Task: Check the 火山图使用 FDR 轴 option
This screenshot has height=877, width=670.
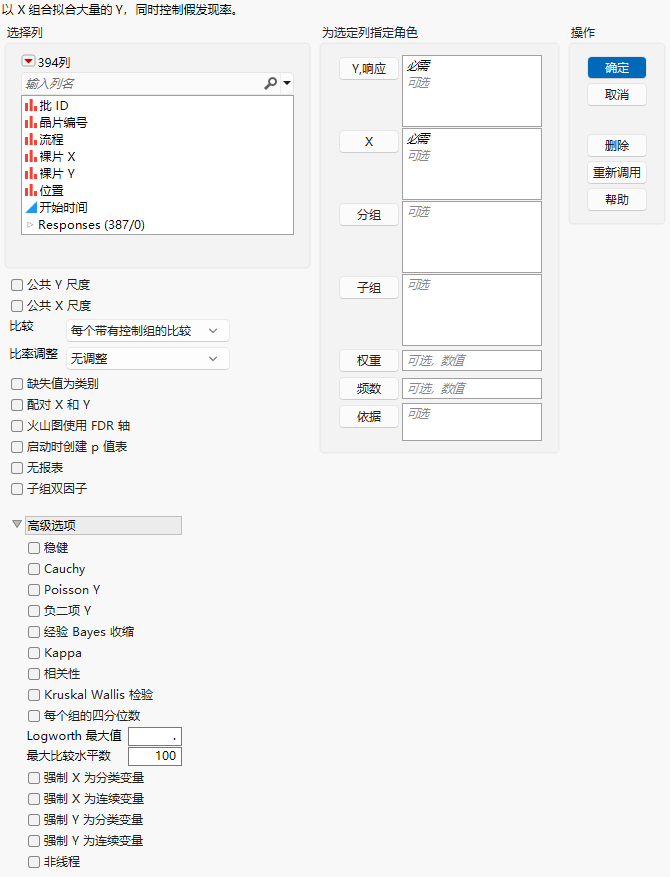Action: point(17,426)
